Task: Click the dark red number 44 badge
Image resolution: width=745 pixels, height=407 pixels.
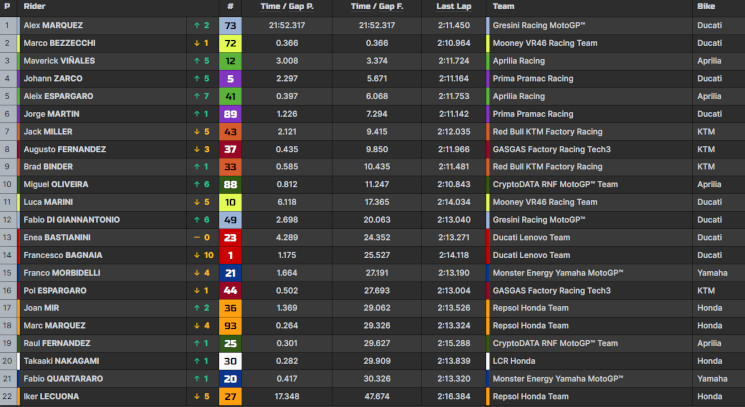Action: 230,291
